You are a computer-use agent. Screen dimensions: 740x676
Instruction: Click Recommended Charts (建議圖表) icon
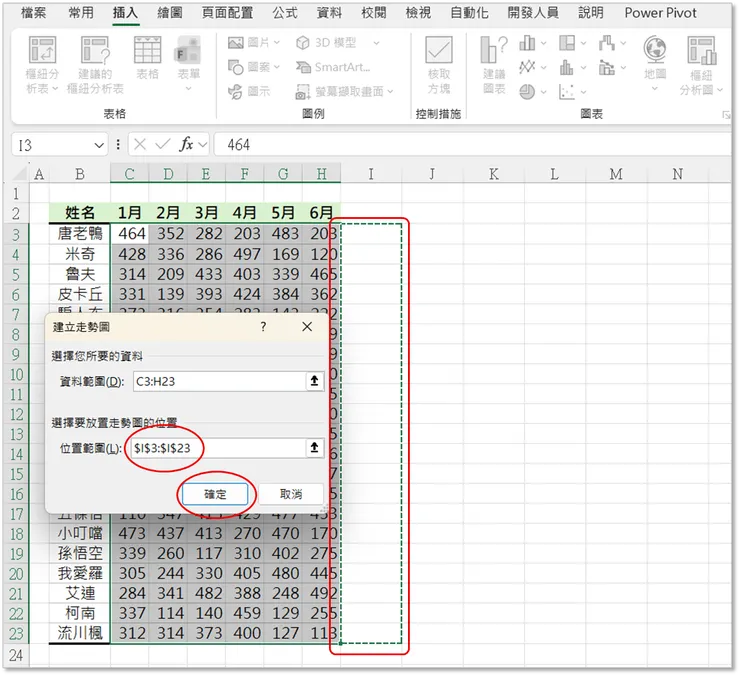(494, 50)
